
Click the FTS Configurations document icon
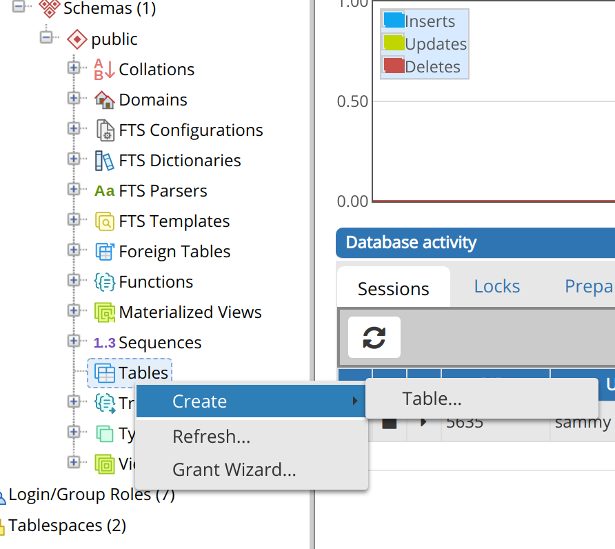pyautogui.click(x=105, y=130)
